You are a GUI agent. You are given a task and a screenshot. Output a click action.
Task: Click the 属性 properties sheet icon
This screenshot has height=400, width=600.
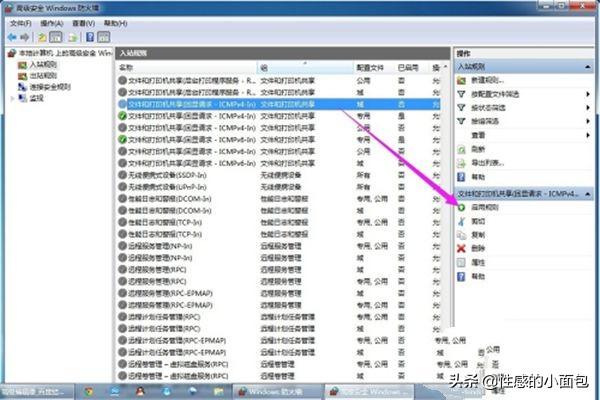[461, 263]
